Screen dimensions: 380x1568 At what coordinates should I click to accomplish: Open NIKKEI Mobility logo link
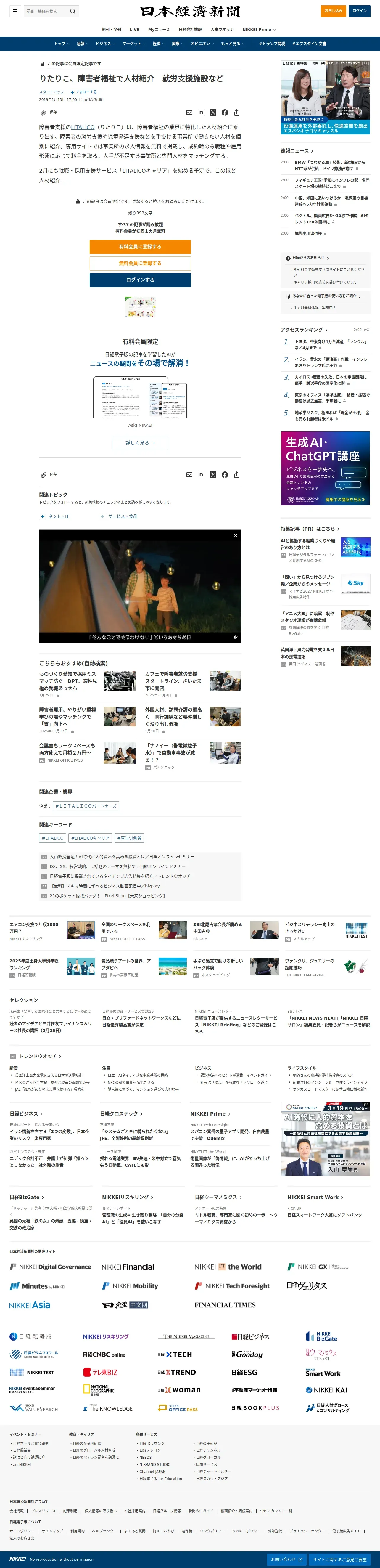130,1285
